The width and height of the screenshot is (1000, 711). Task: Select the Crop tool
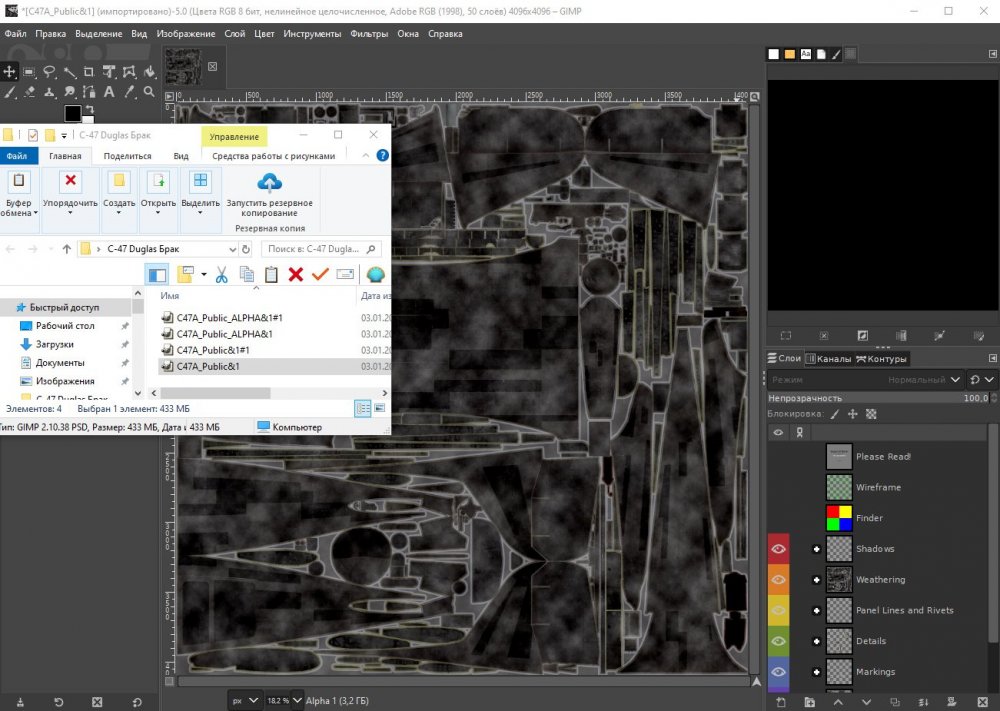click(x=89, y=72)
